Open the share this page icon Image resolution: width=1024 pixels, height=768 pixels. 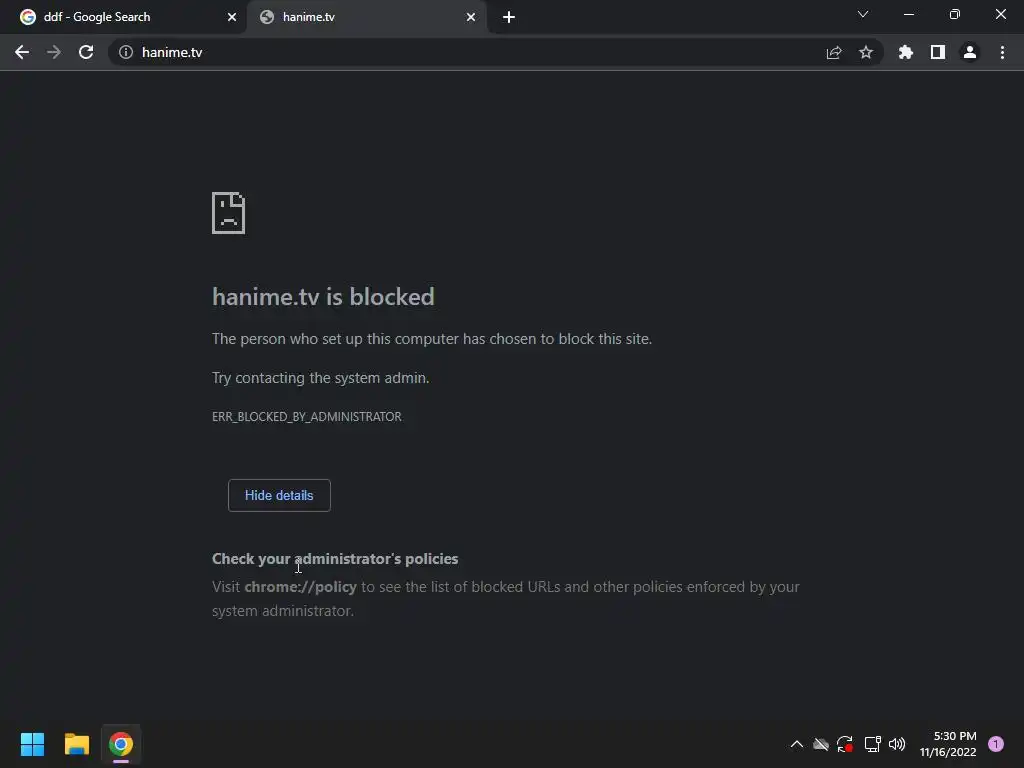point(834,52)
